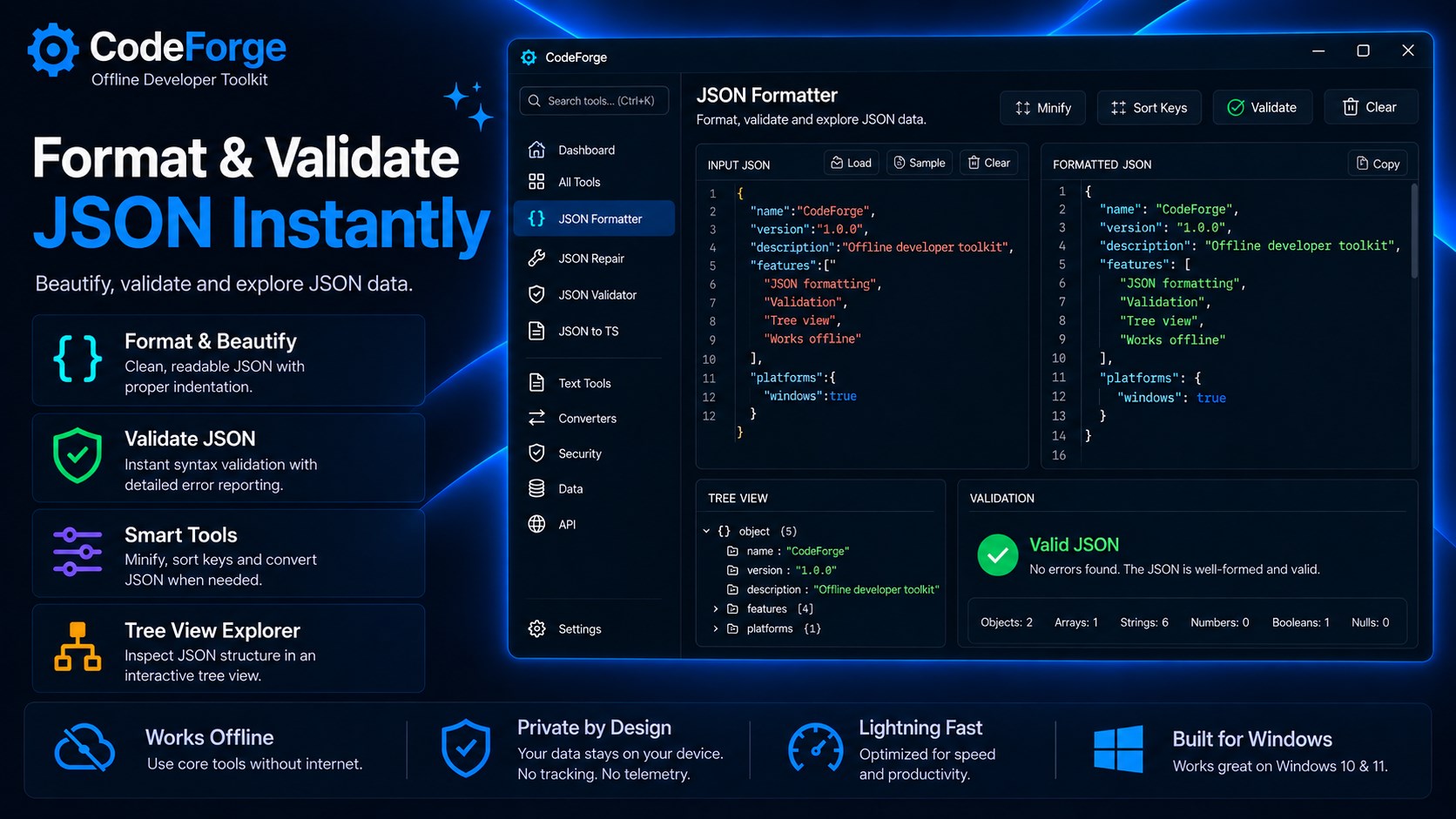Click the All Tools grid icon
Viewport: 1456px width, 819px height.
click(x=536, y=182)
